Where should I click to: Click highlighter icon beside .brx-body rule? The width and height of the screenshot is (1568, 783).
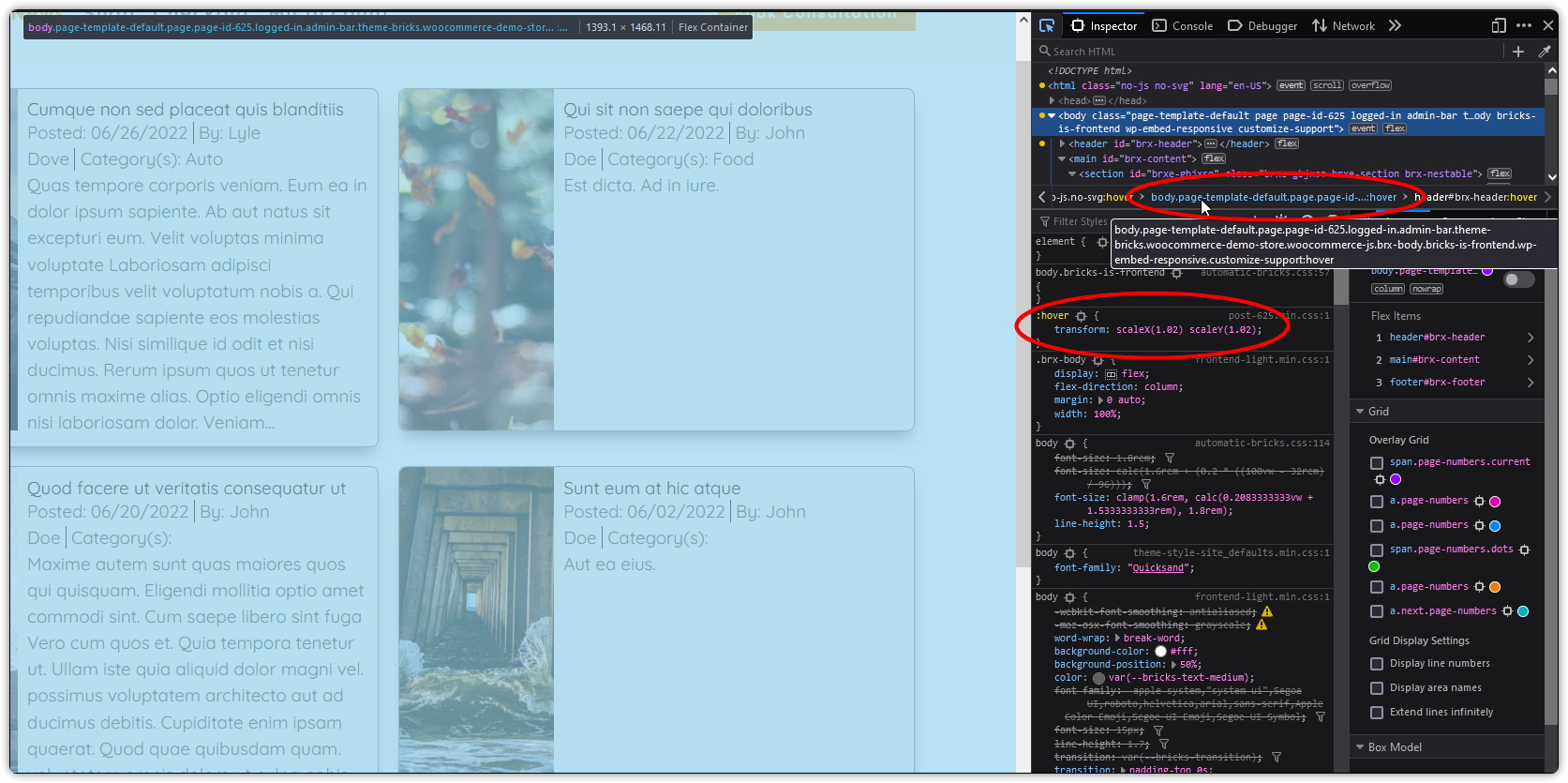pyautogui.click(x=1098, y=360)
